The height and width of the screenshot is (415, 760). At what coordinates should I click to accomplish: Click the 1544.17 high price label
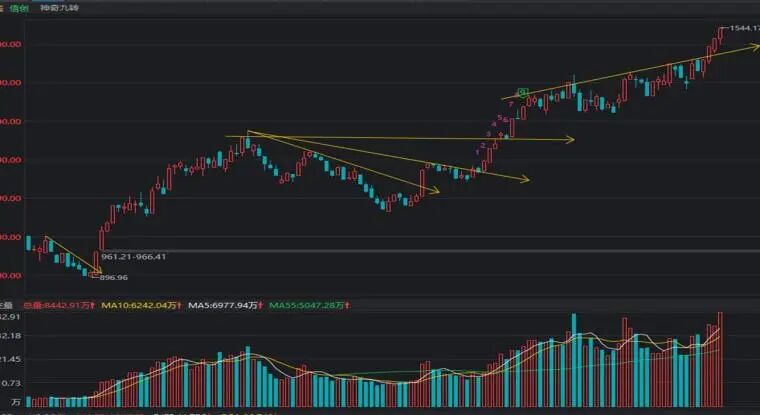pos(744,28)
